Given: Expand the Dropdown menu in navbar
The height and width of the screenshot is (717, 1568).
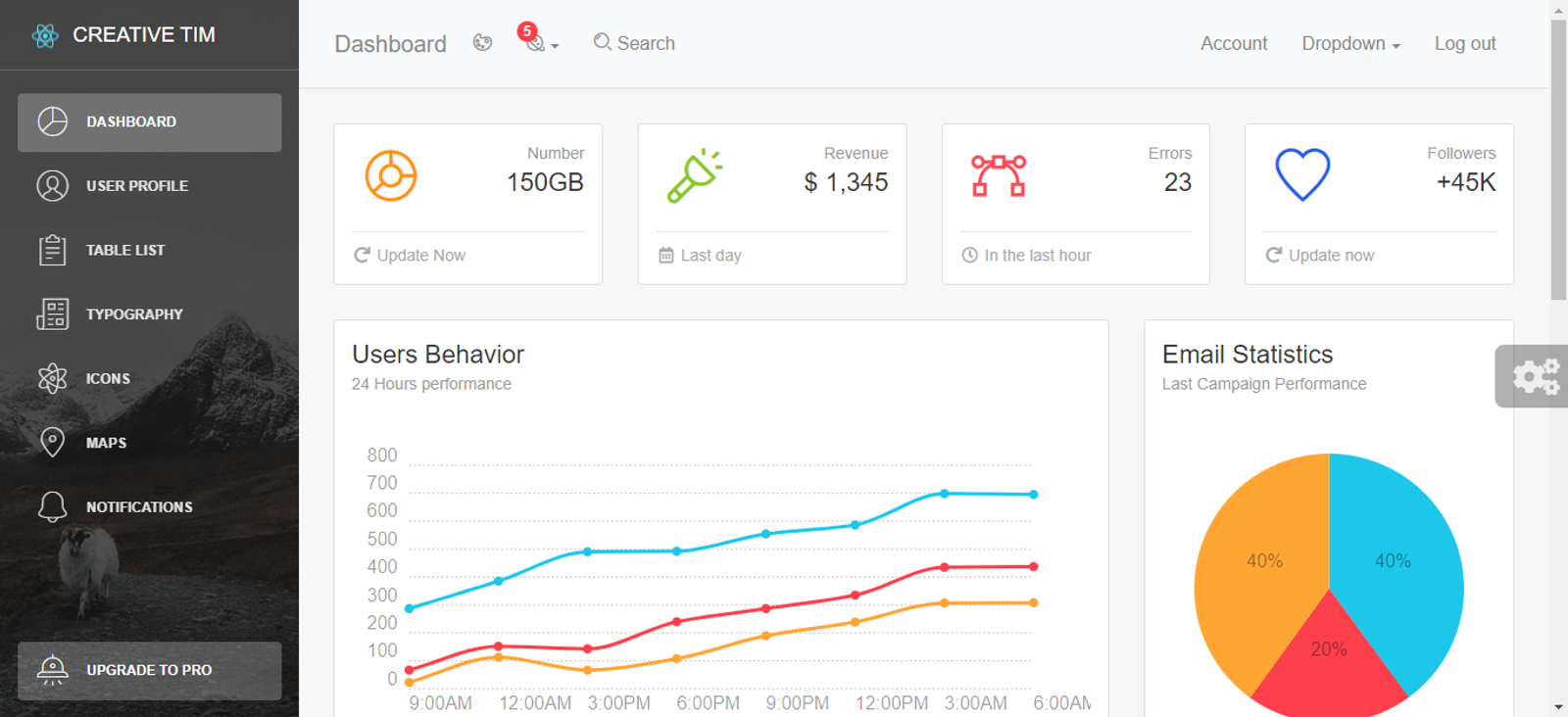Looking at the screenshot, I should (x=1350, y=43).
